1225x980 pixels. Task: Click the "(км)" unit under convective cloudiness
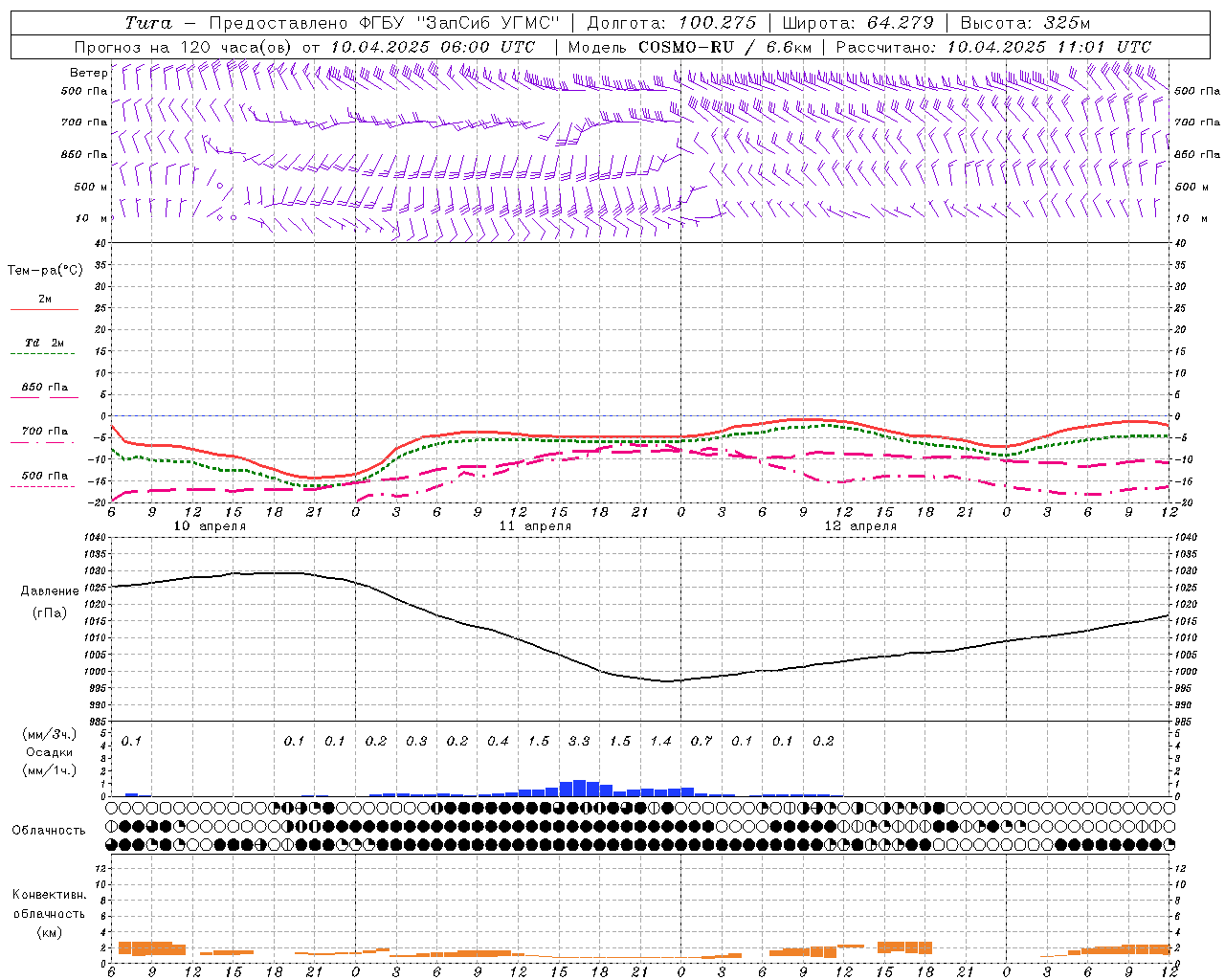[49, 932]
